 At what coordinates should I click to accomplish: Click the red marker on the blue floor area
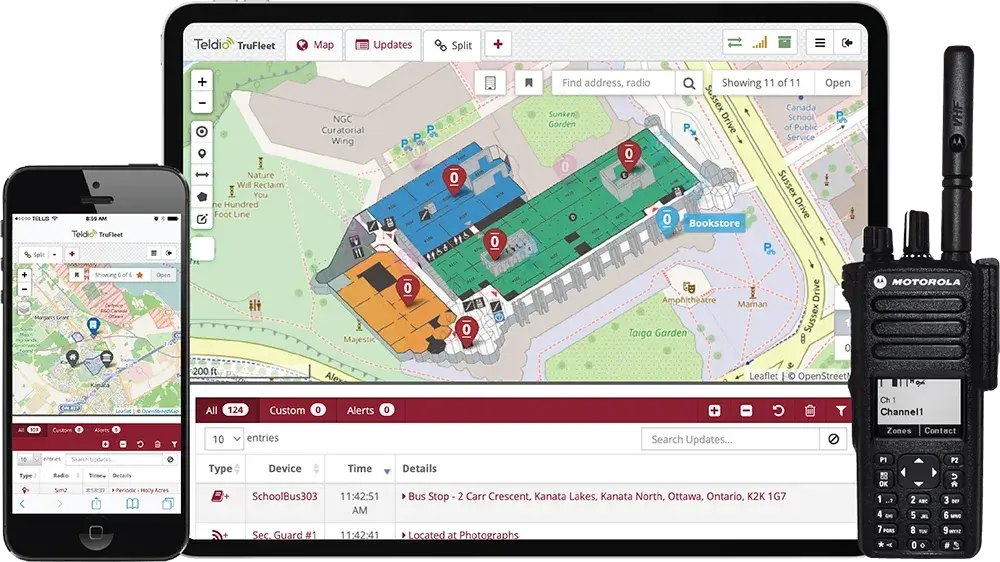tap(454, 179)
